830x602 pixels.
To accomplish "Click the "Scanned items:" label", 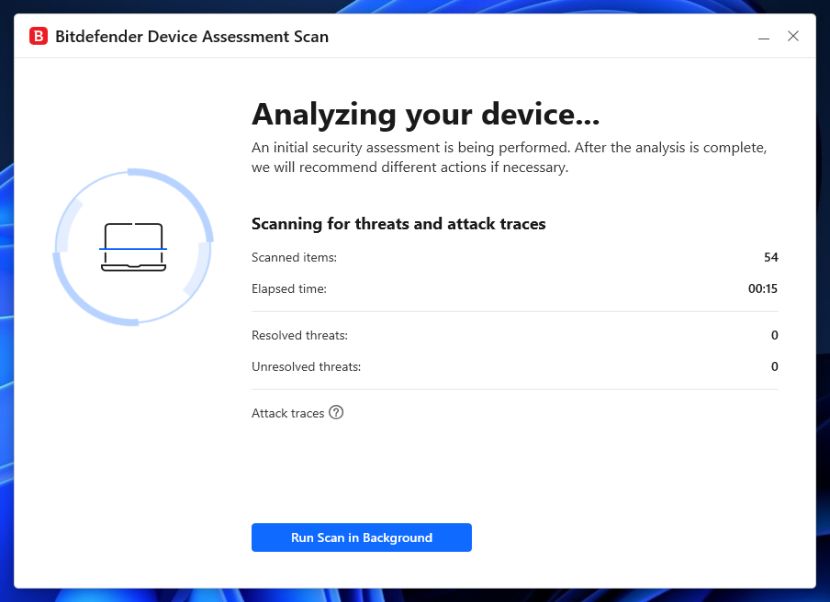I will (x=294, y=257).
